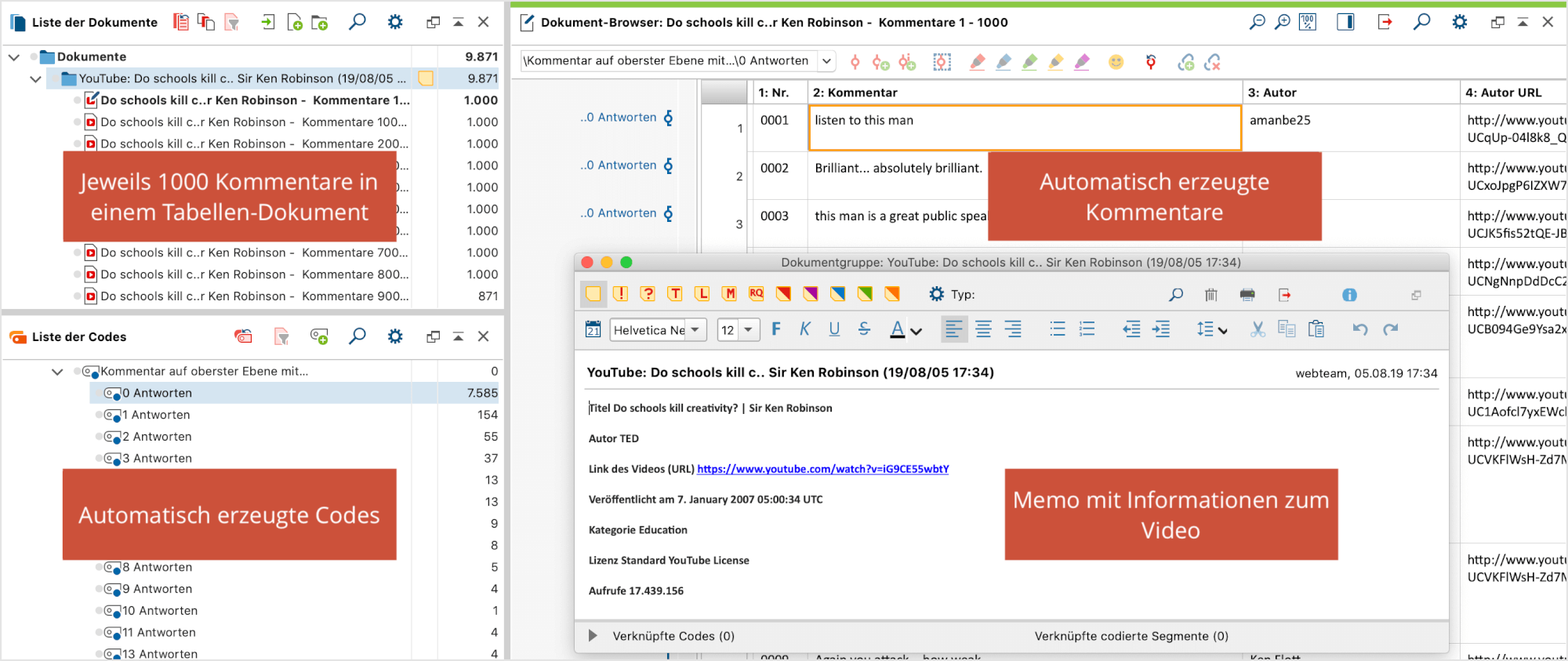
Task: Select the question mark memo type icon
Action: pos(648,294)
